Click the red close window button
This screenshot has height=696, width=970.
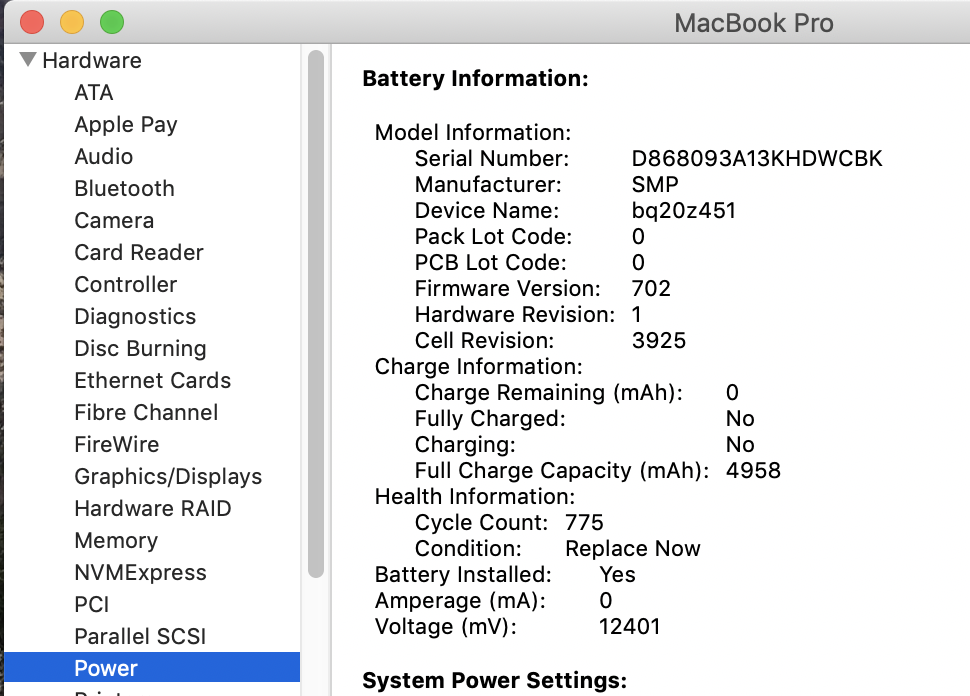click(x=32, y=22)
